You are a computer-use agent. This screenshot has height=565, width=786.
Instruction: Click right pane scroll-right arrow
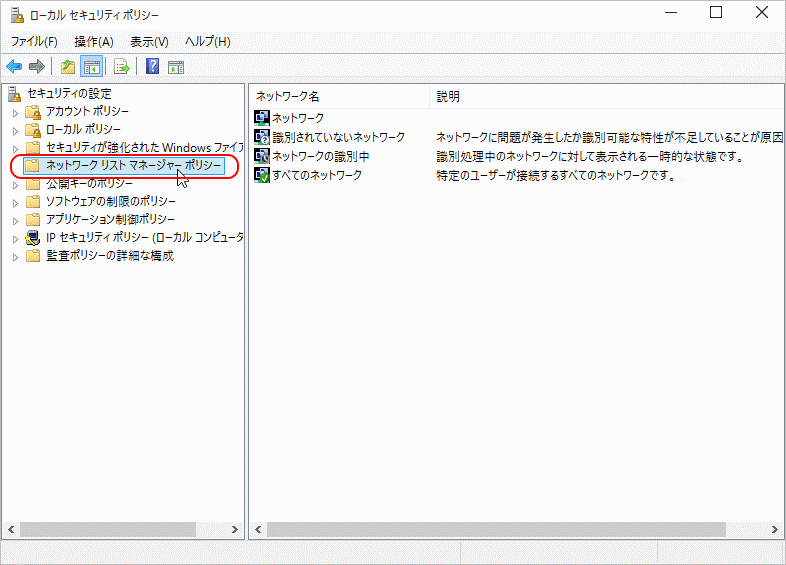click(774, 529)
